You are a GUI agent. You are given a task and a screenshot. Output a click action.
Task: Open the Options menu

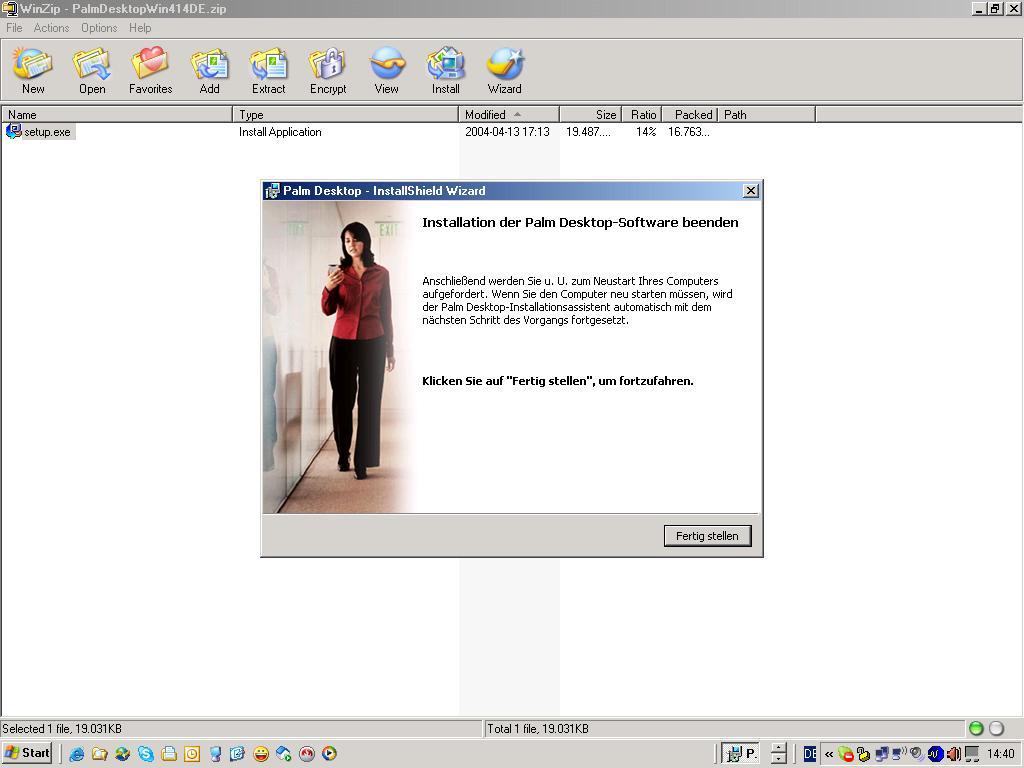pos(99,27)
